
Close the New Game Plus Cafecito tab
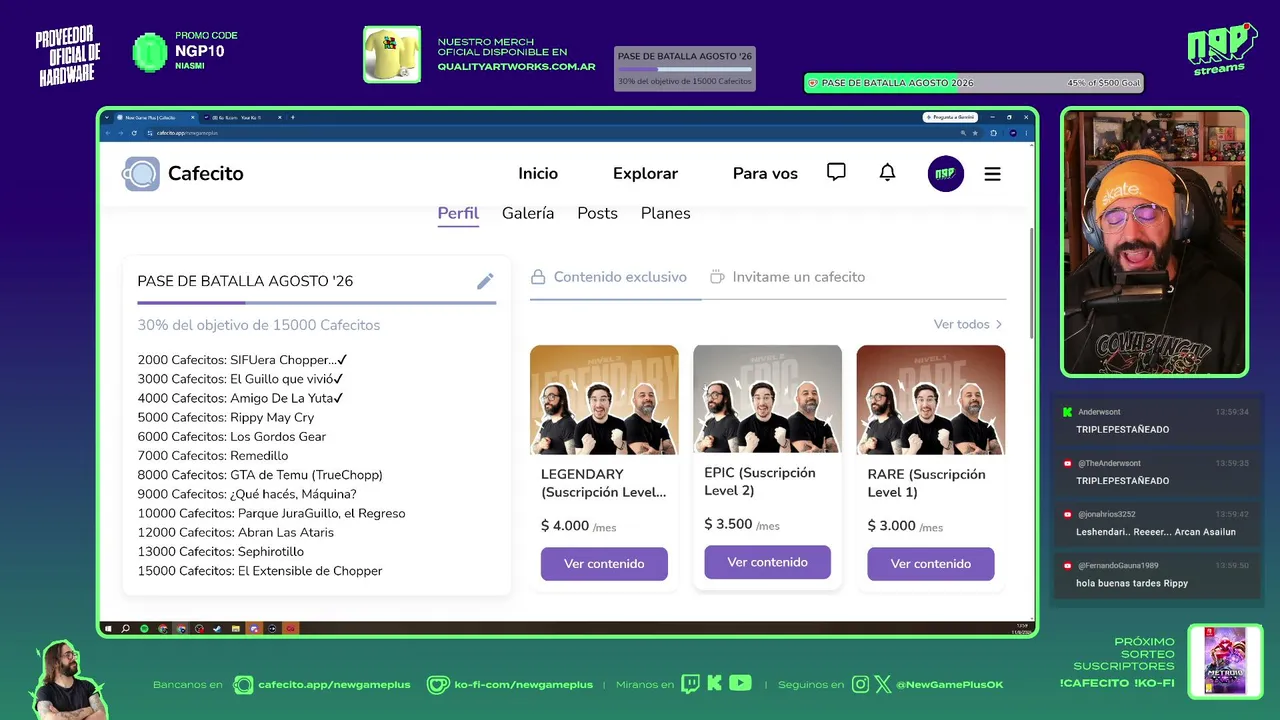click(x=192, y=117)
